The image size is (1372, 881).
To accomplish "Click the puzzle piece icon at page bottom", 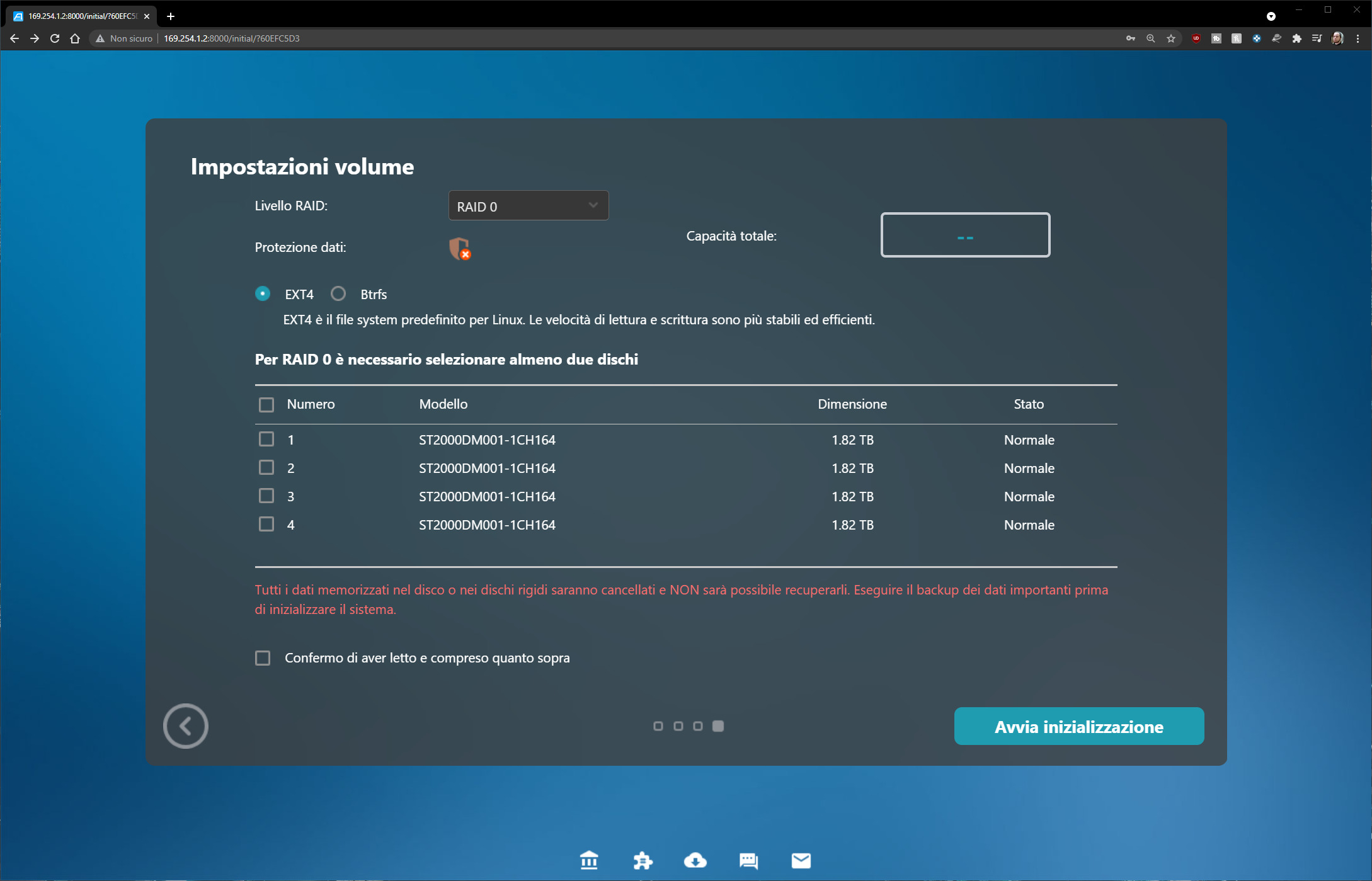I will tap(643, 860).
